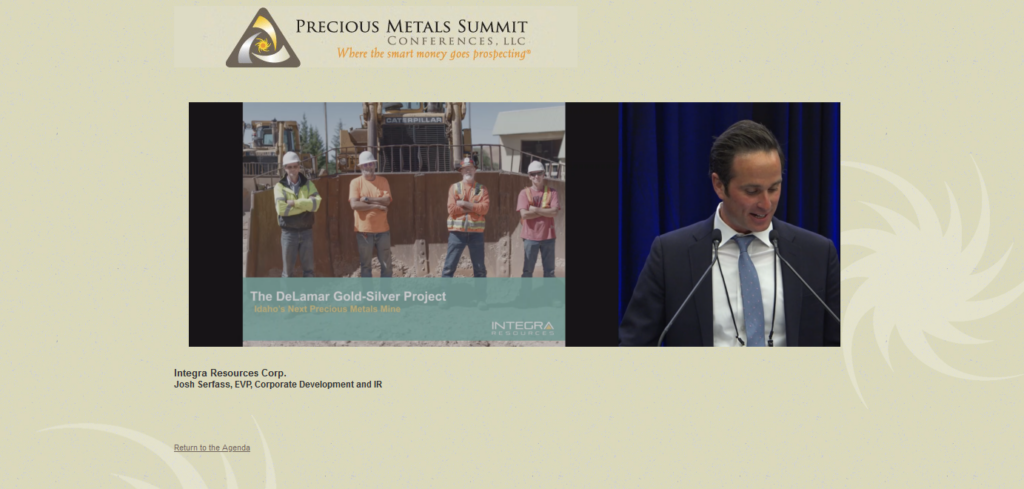Open the Return to the Agenda link

coord(212,448)
